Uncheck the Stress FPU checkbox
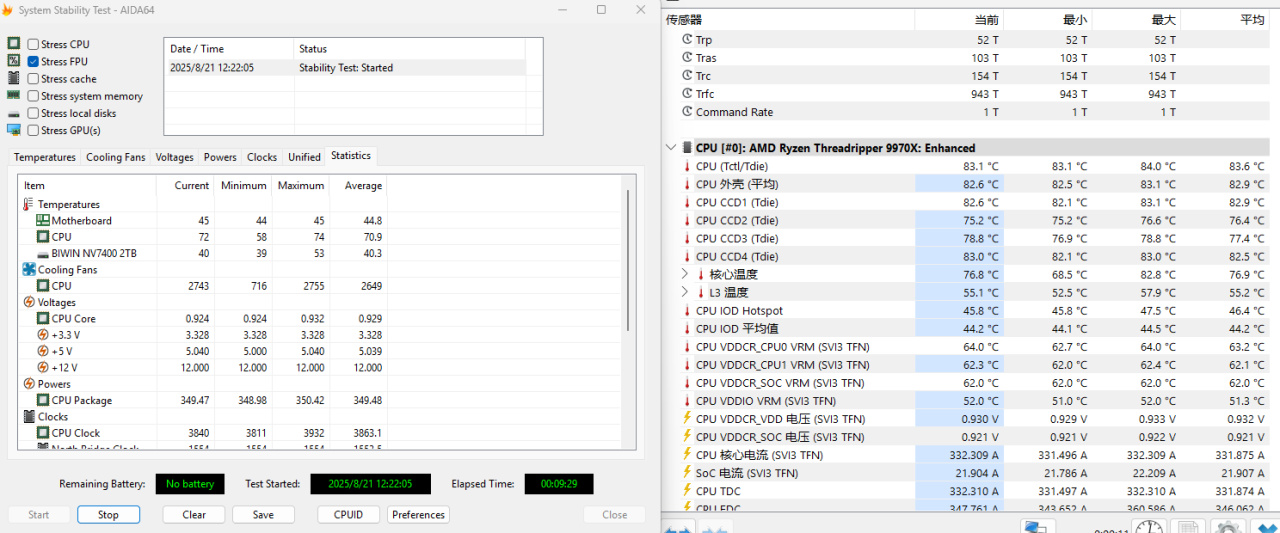Screen dimensions: 1280x533 pyautogui.click(x=33, y=61)
